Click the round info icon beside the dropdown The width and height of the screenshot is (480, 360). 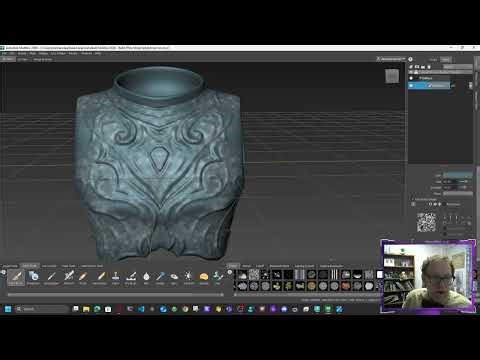[x=411, y=59]
